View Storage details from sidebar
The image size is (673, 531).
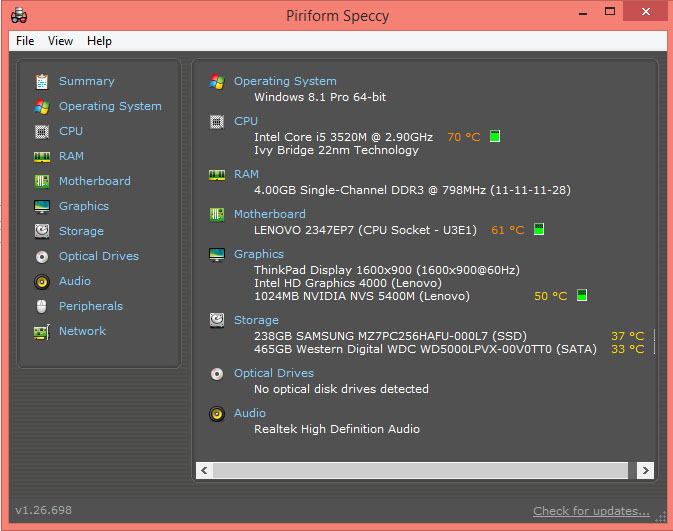(81, 231)
